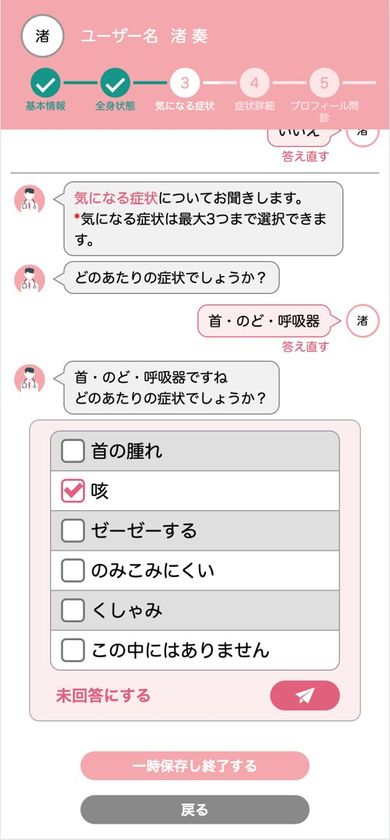Click the 渚 user avatar in the header
Image resolution: width=390 pixels, height=840 pixels.
[42, 36]
